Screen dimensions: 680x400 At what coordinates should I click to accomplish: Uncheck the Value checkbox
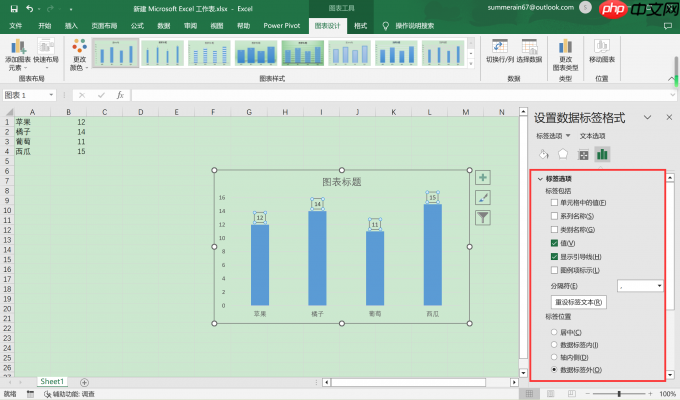pyautogui.click(x=554, y=243)
